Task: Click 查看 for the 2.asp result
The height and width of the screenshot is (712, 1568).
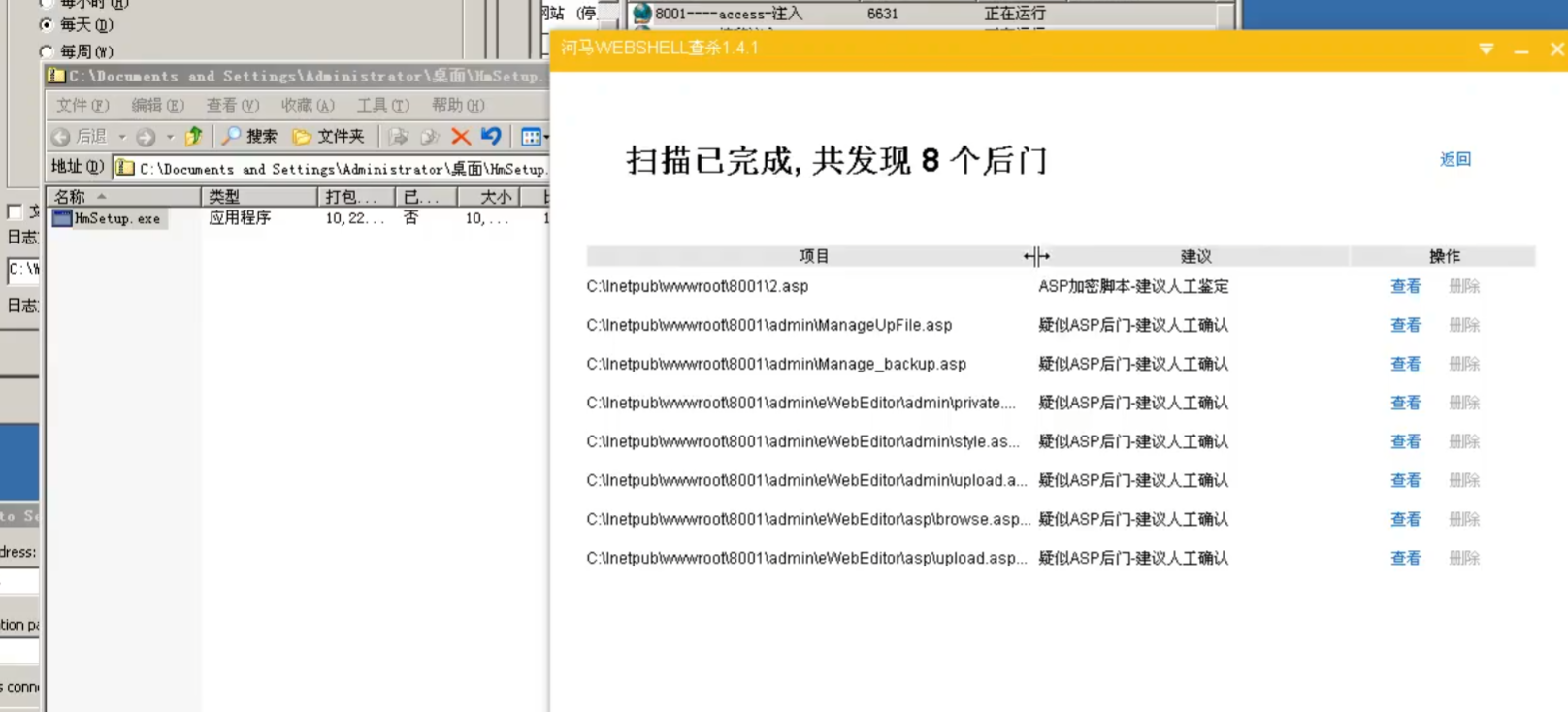Action: [x=1405, y=286]
